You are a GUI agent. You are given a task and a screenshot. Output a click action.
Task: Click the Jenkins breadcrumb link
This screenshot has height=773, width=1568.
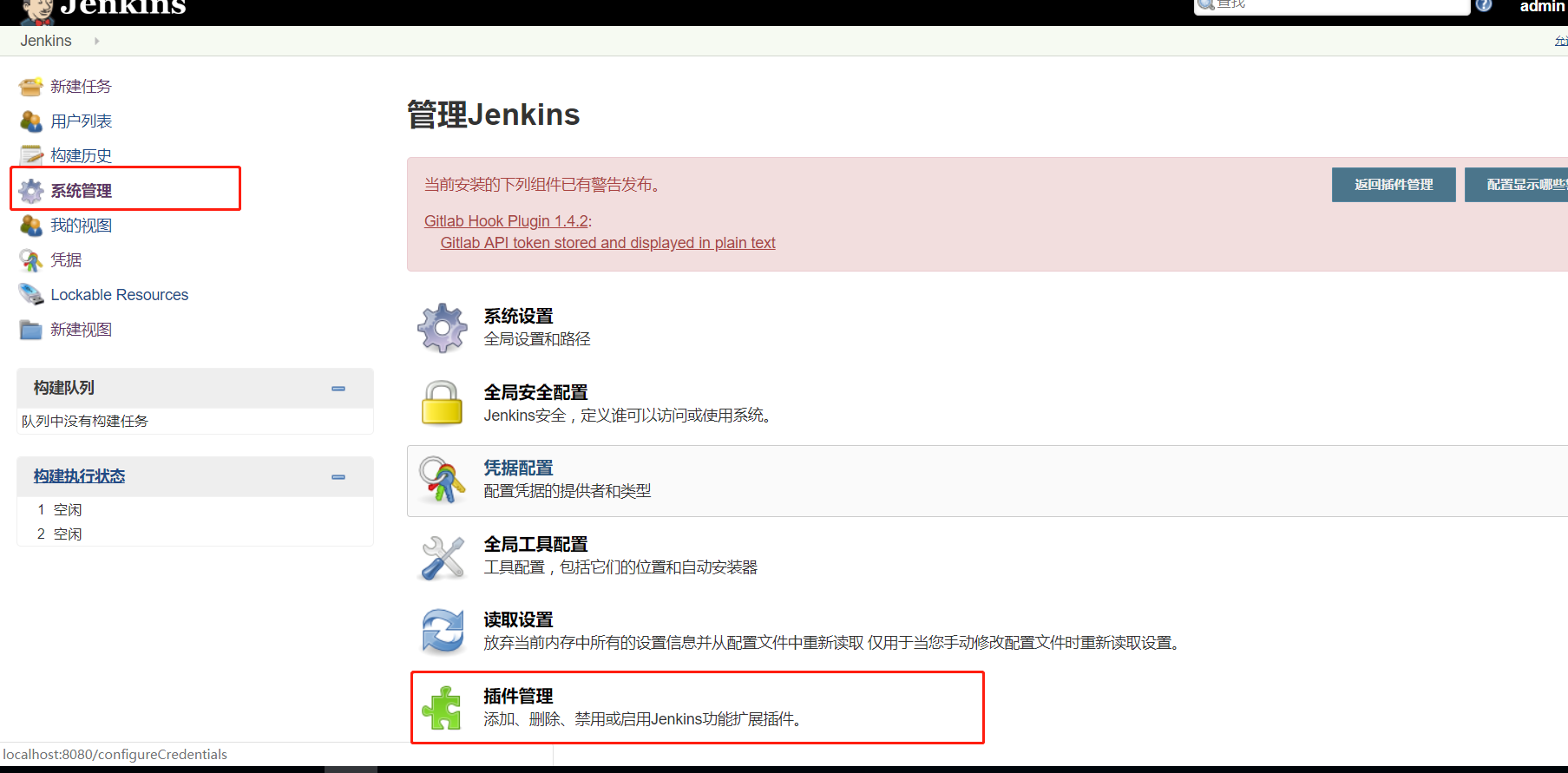46,41
